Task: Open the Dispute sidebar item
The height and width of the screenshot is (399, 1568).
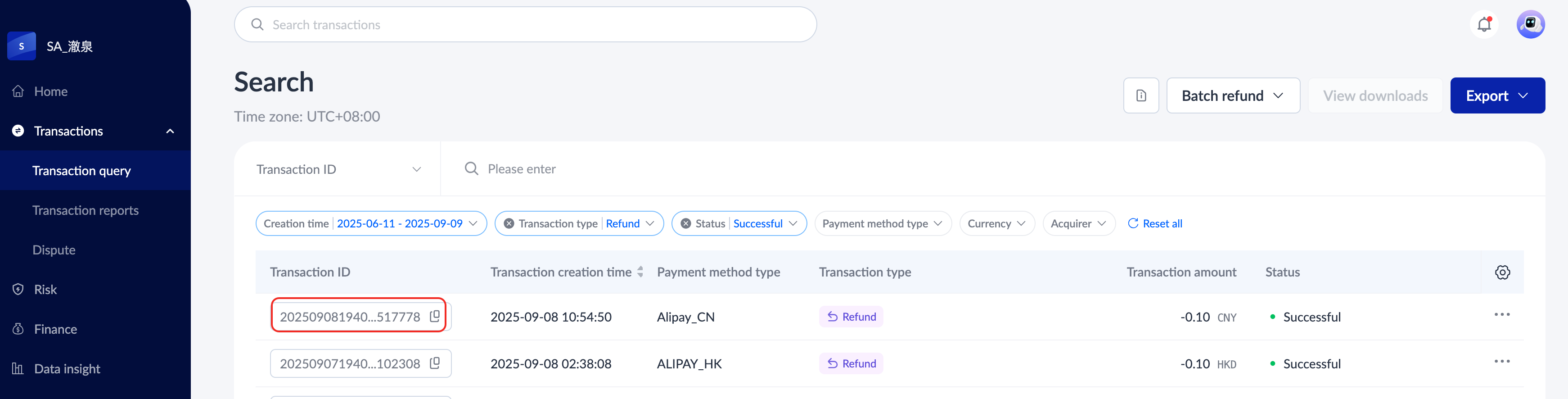Action: pyautogui.click(x=54, y=250)
